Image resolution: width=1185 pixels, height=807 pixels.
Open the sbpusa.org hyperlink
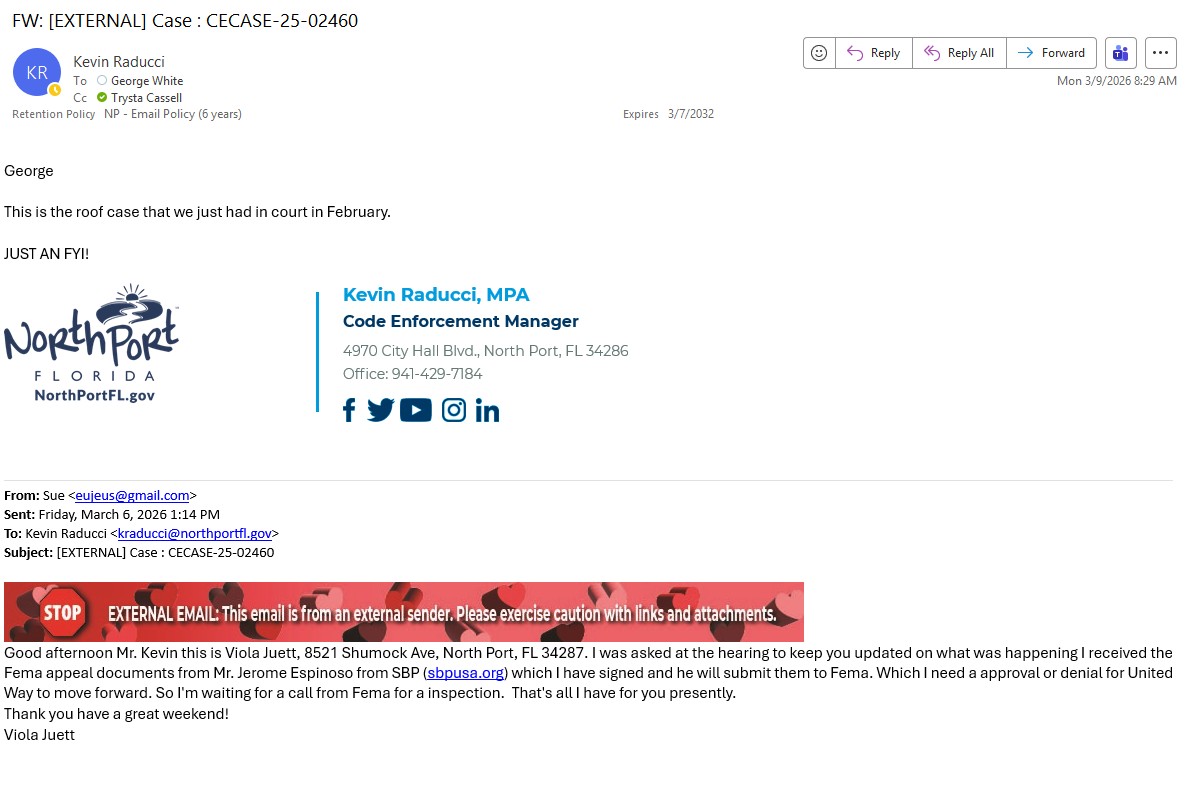click(466, 672)
